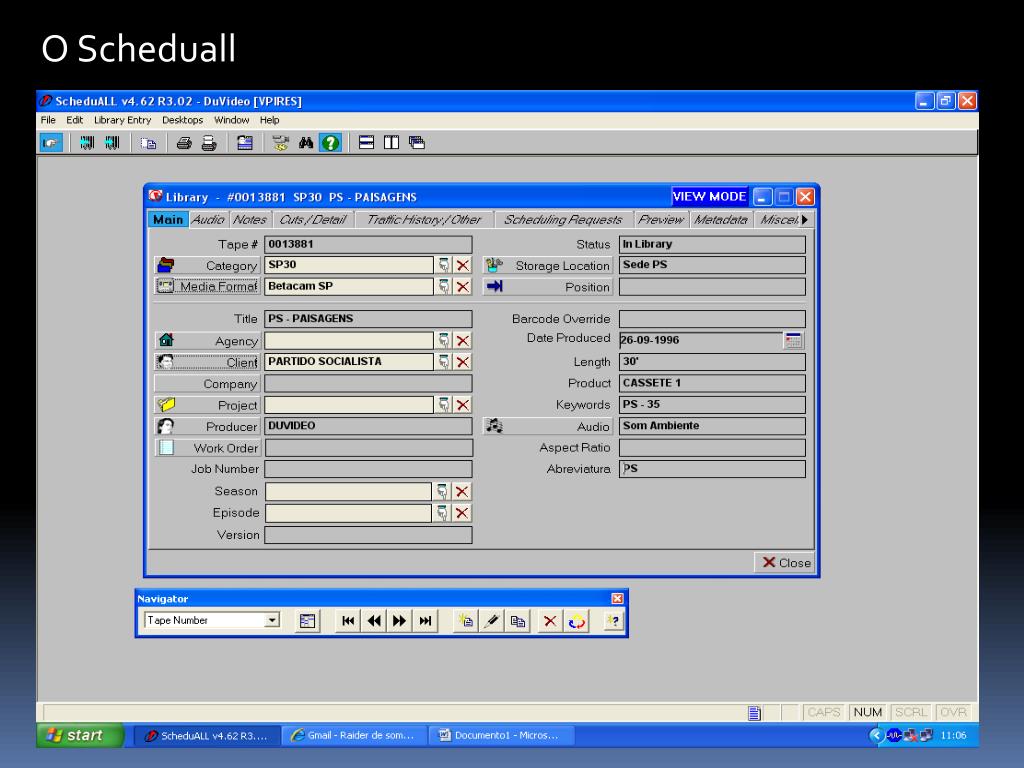The height and width of the screenshot is (768, 1024).
Task: Open lookup for the Agency field
Action: (444, 340)
